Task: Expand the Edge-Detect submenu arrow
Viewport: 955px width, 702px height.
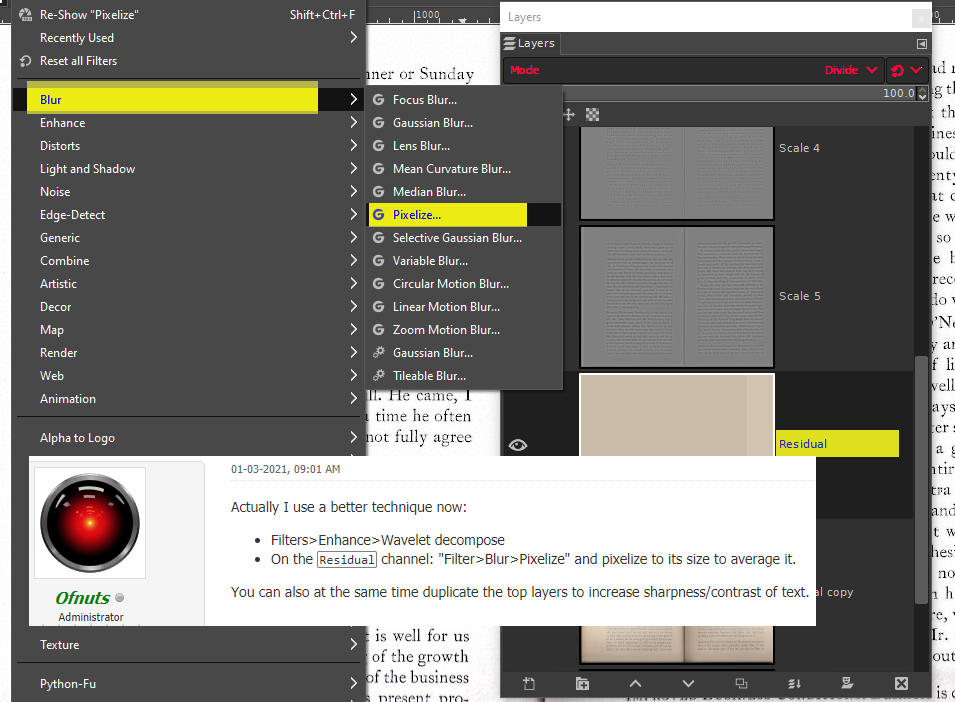Action: tap(353, 214)
